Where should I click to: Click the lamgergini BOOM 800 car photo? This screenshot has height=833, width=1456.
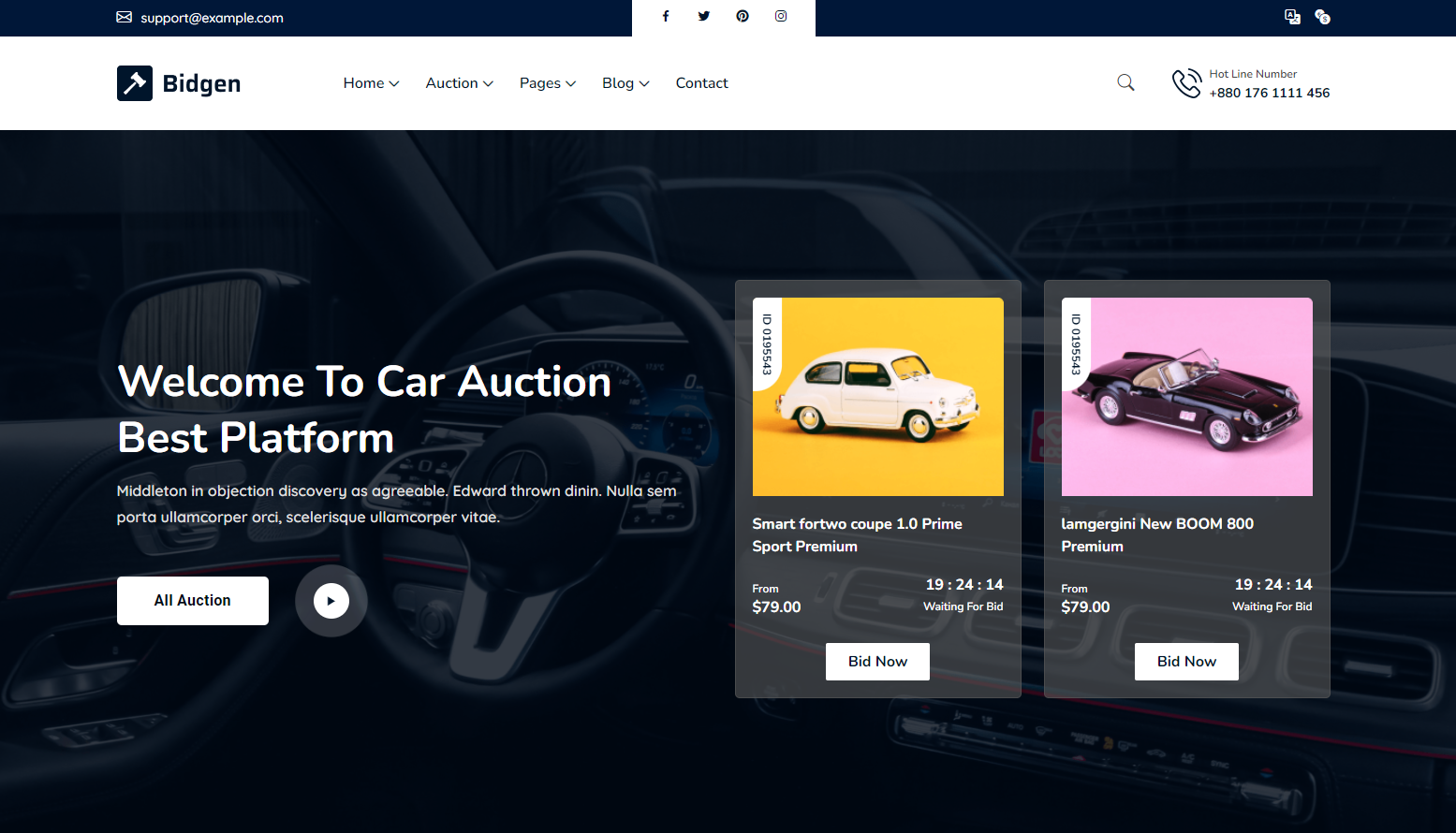click(1186, 396)
